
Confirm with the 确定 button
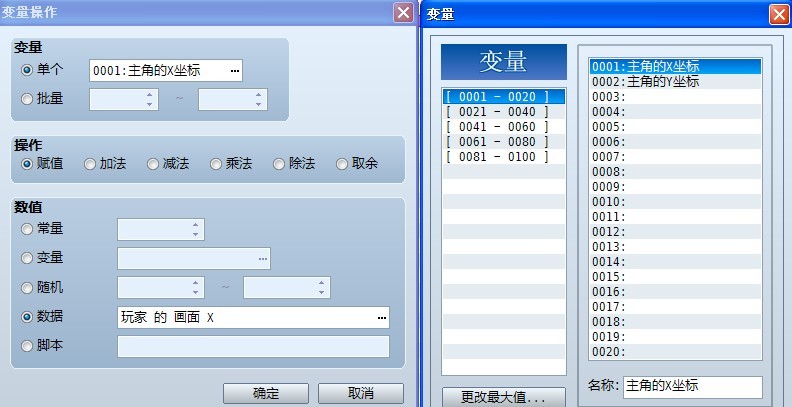click(x=266, y=393)
